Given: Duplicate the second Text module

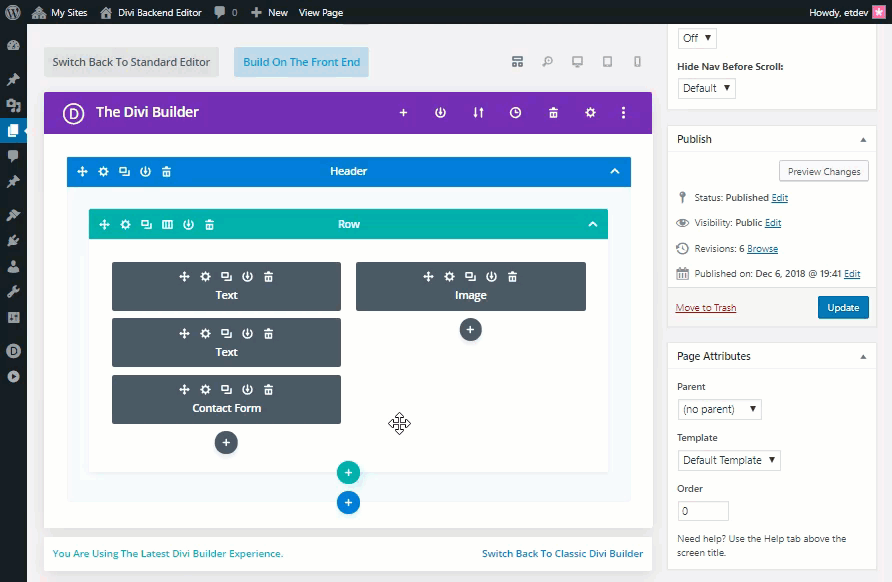Looking at the screenshot, I should click(226, 333).
